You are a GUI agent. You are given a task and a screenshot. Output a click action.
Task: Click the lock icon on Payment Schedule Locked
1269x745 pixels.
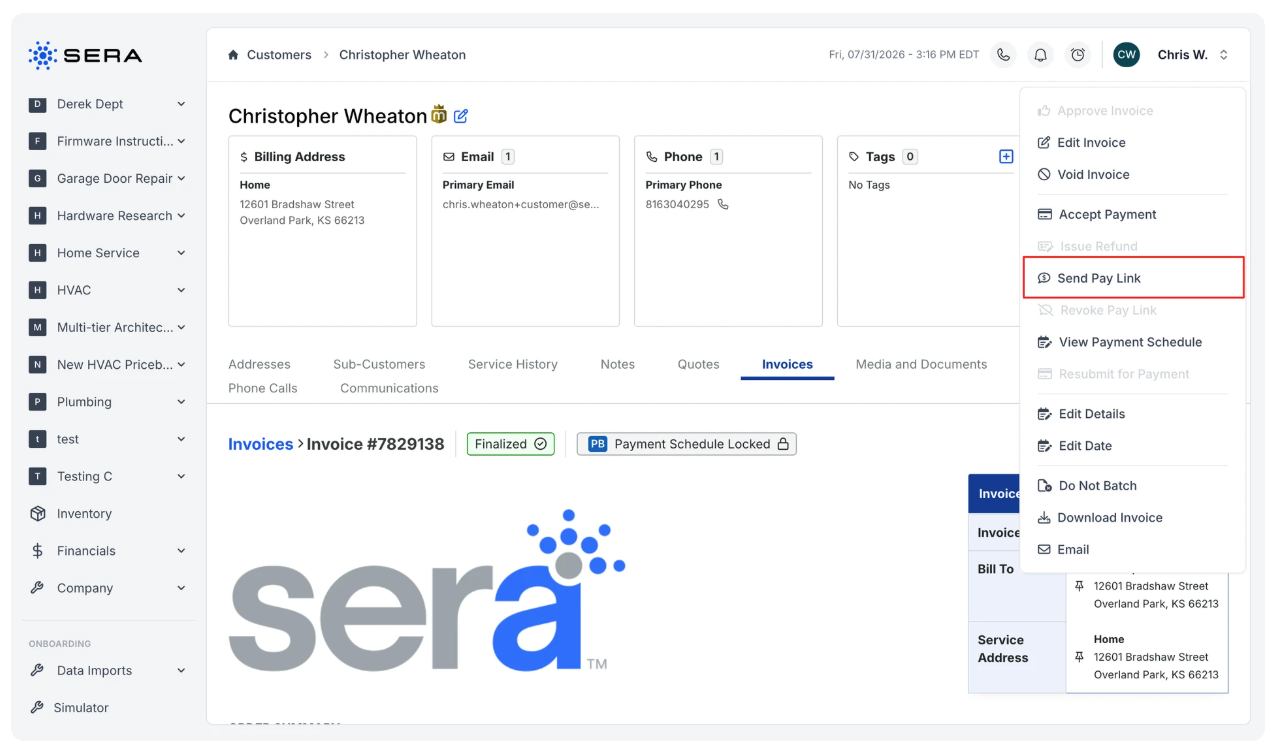click(783, 444)
